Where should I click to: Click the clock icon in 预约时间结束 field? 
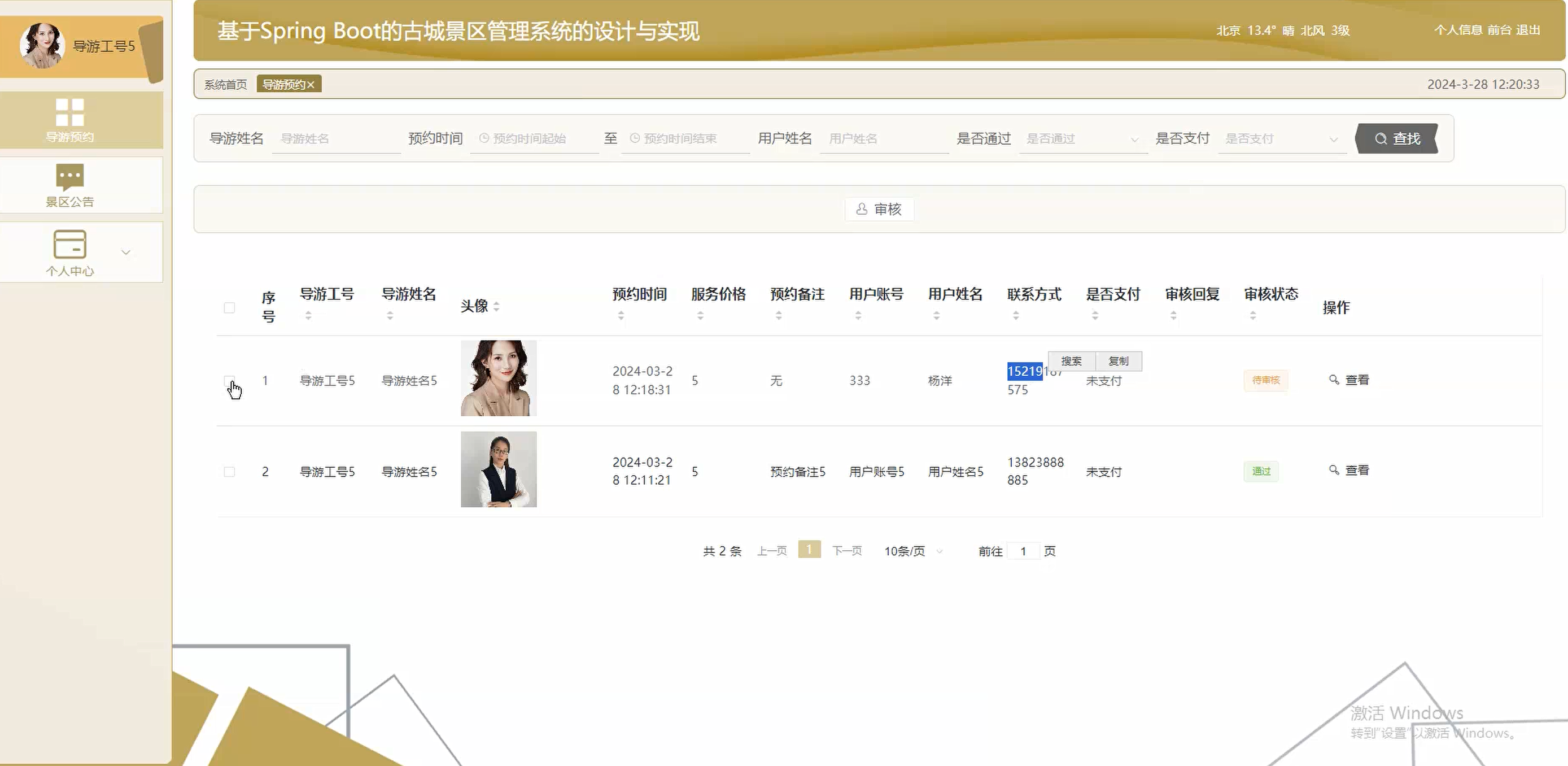click(634, 139)
